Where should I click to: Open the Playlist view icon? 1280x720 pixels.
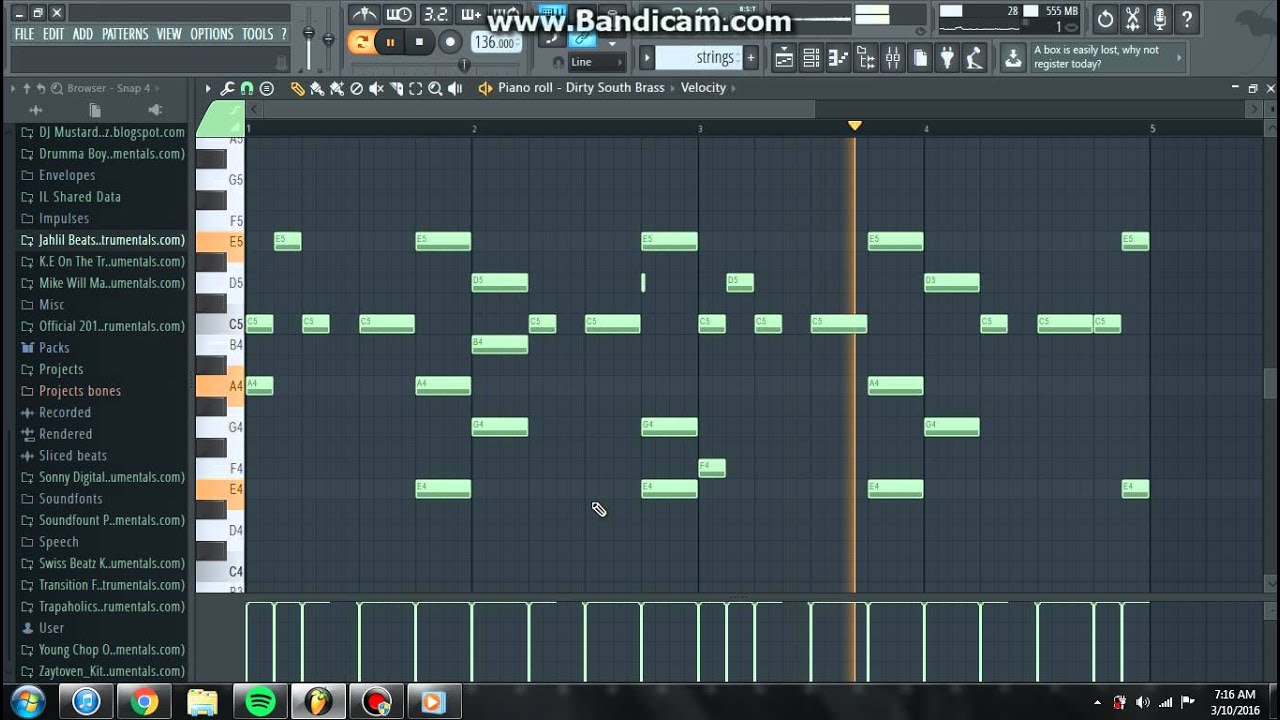784,57
